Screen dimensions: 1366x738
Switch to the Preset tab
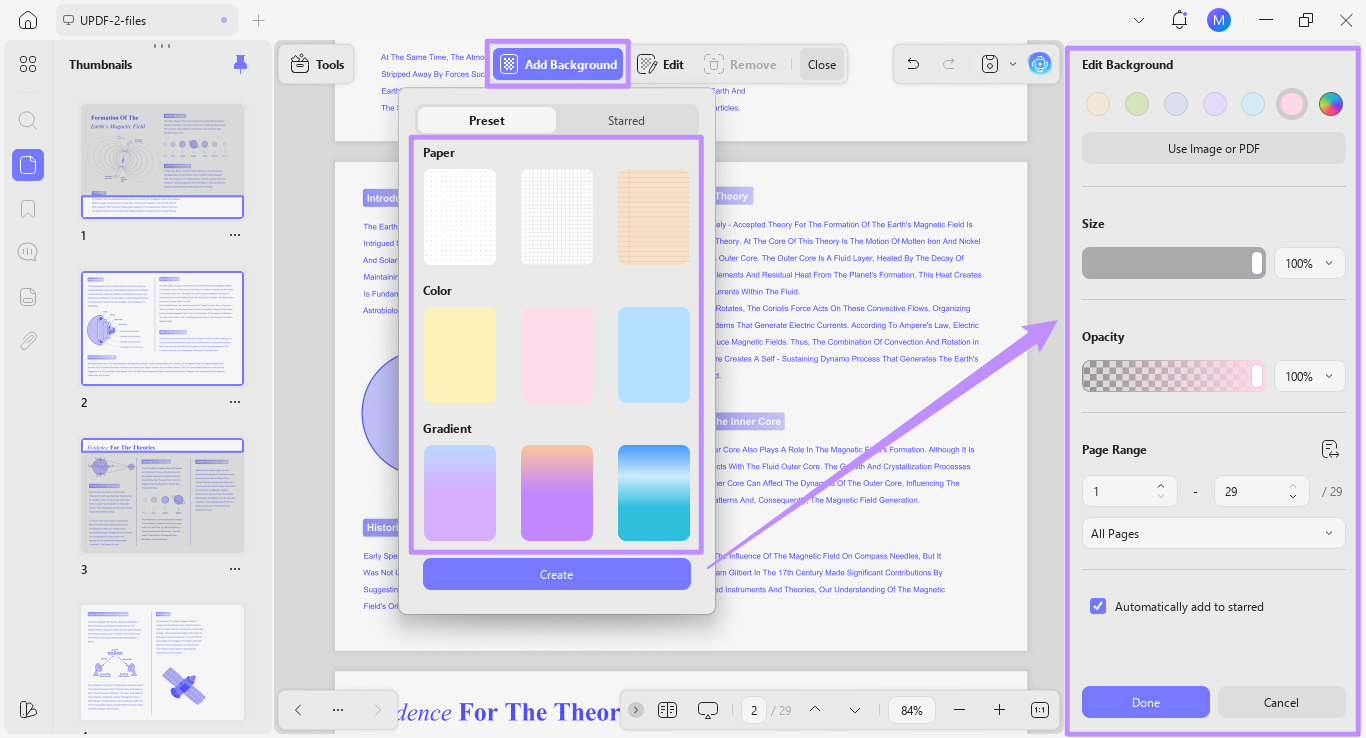point(487,120)
